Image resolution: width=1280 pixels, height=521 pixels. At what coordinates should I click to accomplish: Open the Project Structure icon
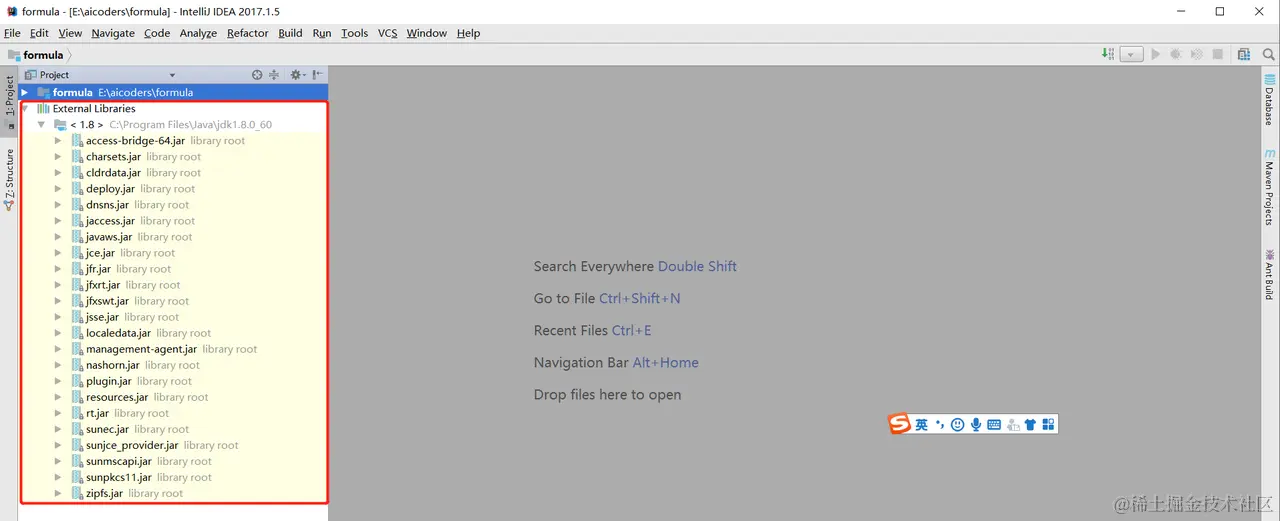tap(1243, 55)
